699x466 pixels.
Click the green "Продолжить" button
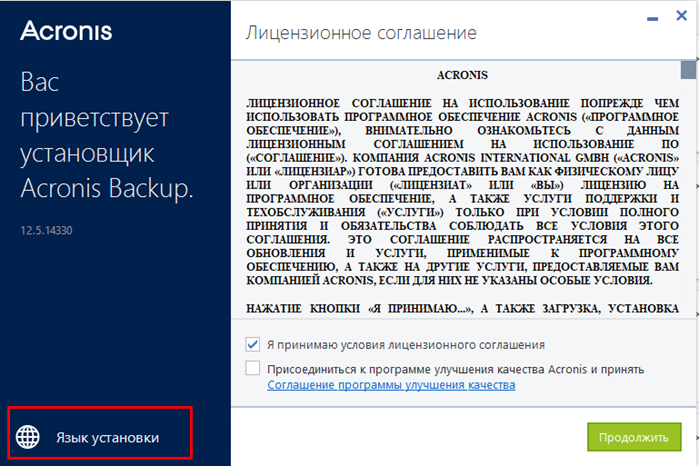pos(634,437)
